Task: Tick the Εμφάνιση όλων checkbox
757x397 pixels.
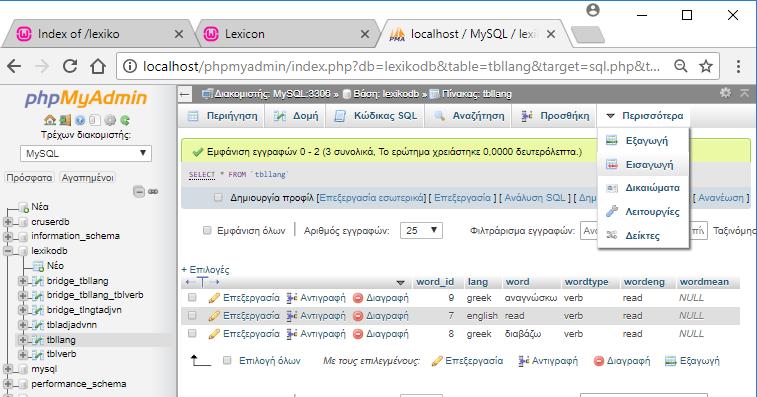Action: (x=207, y=230)
